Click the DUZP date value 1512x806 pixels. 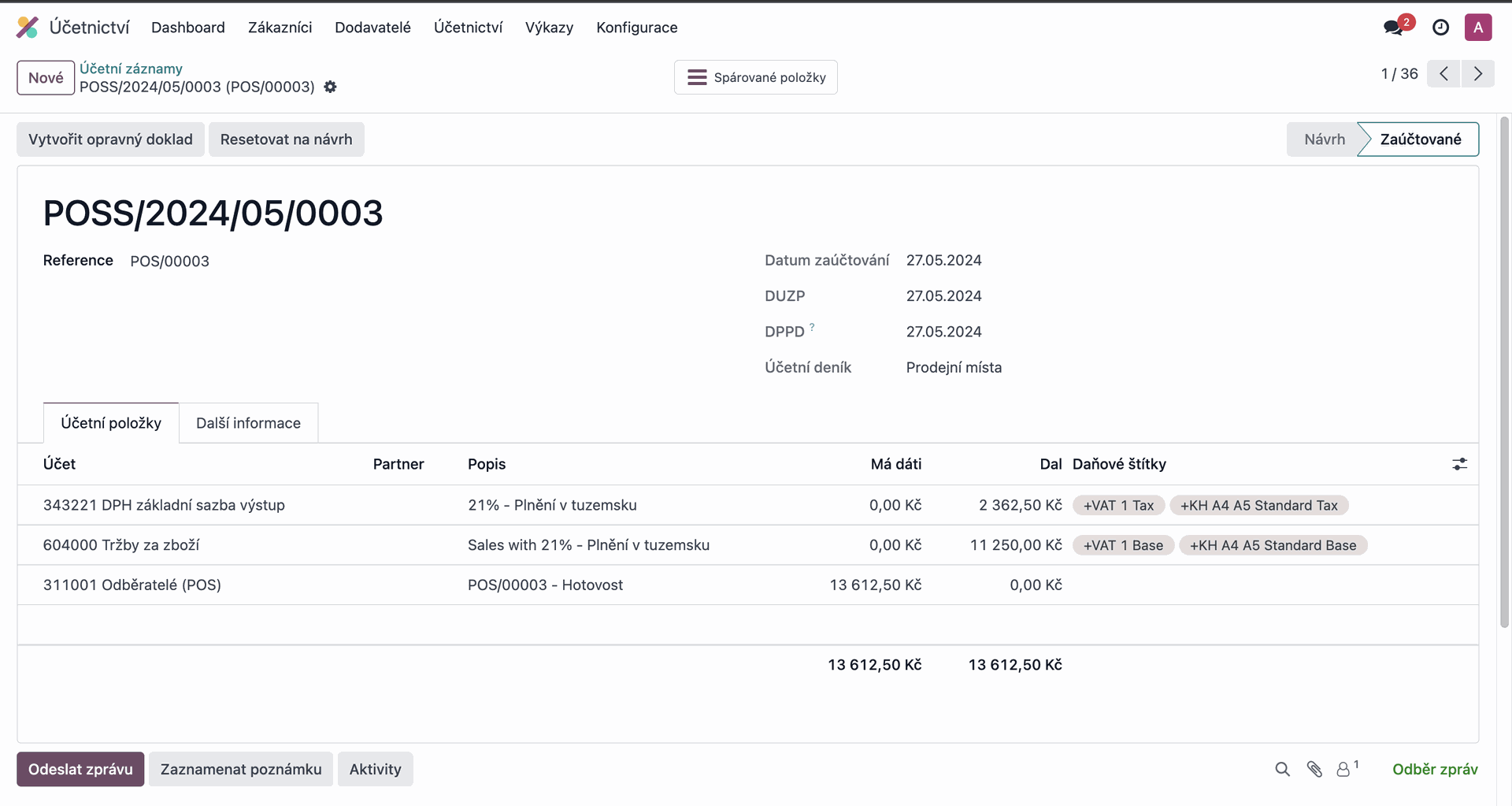[943, 296]
